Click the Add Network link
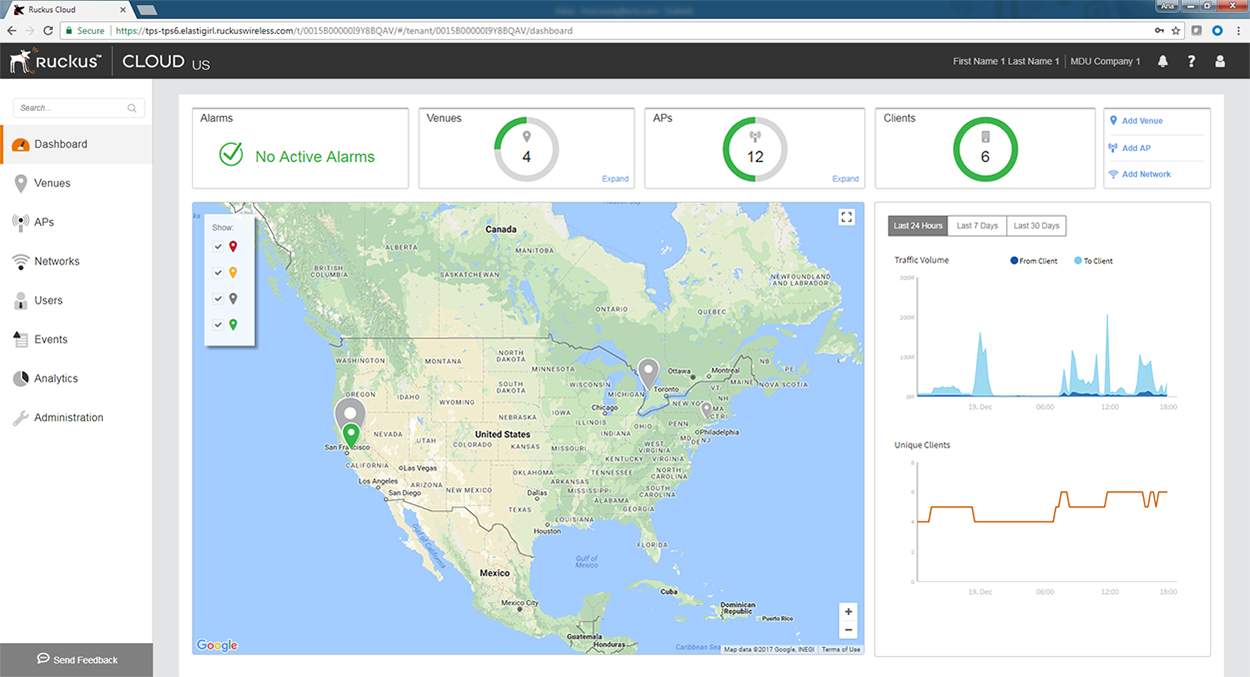Viewport: 1250px width, 677px height. (1145, 174)
